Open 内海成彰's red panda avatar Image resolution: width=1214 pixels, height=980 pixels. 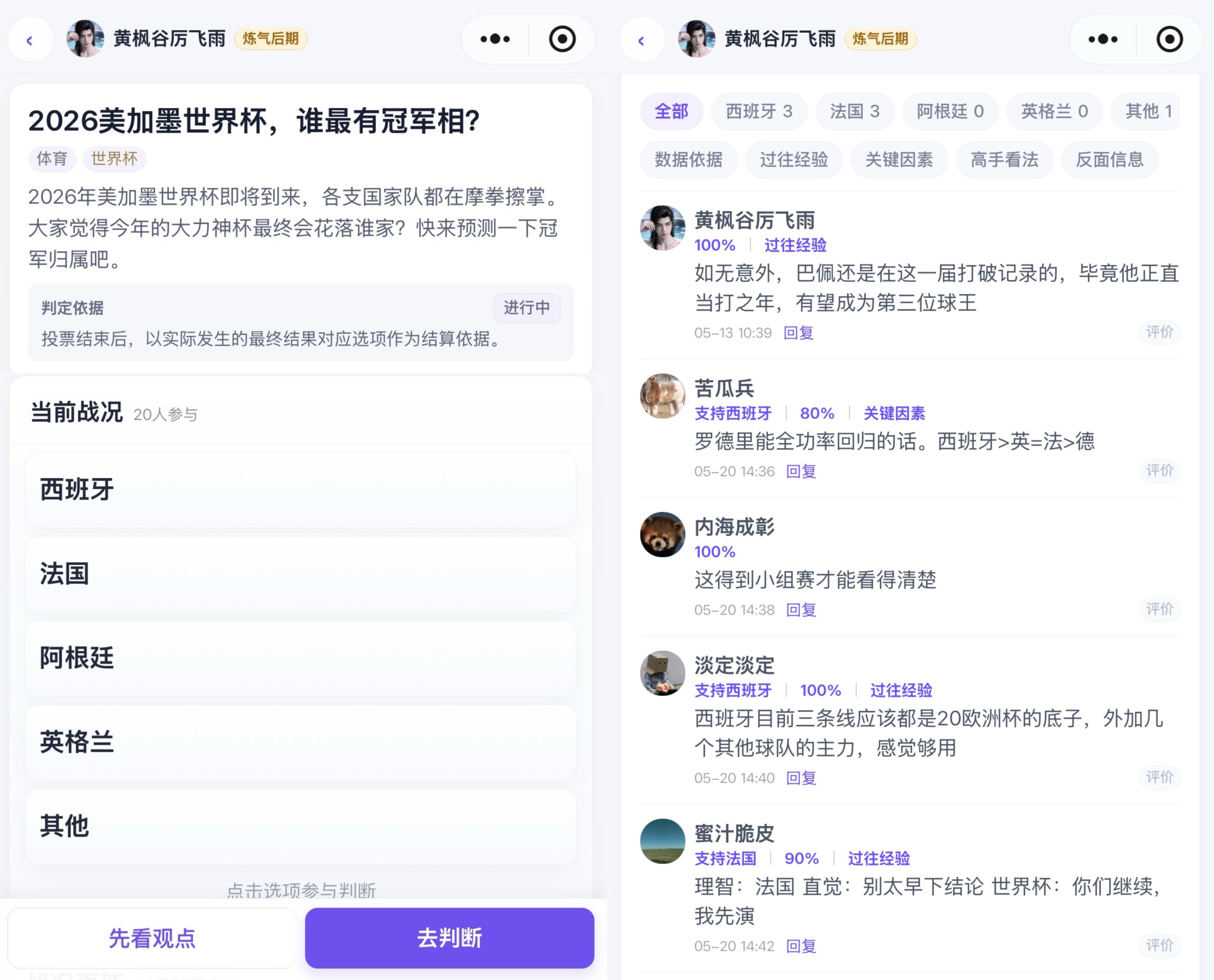(x=662, y=534)
